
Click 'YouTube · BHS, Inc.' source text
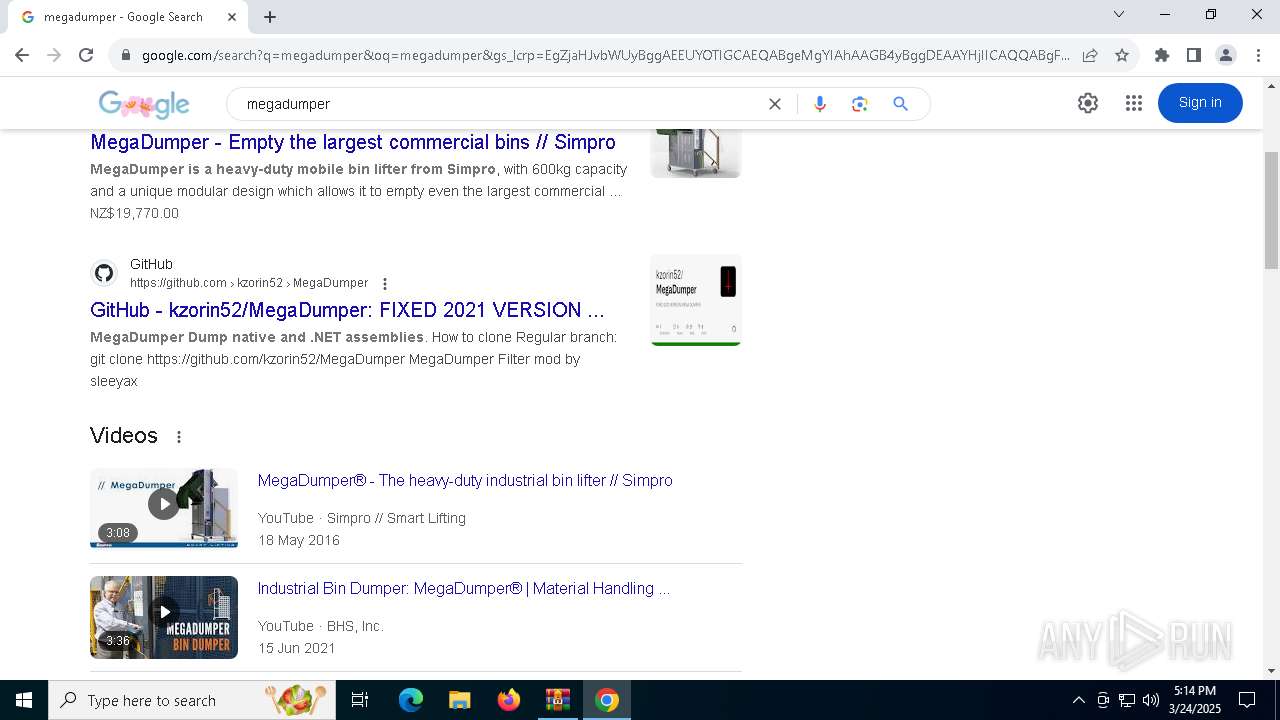tap(321, 626)
